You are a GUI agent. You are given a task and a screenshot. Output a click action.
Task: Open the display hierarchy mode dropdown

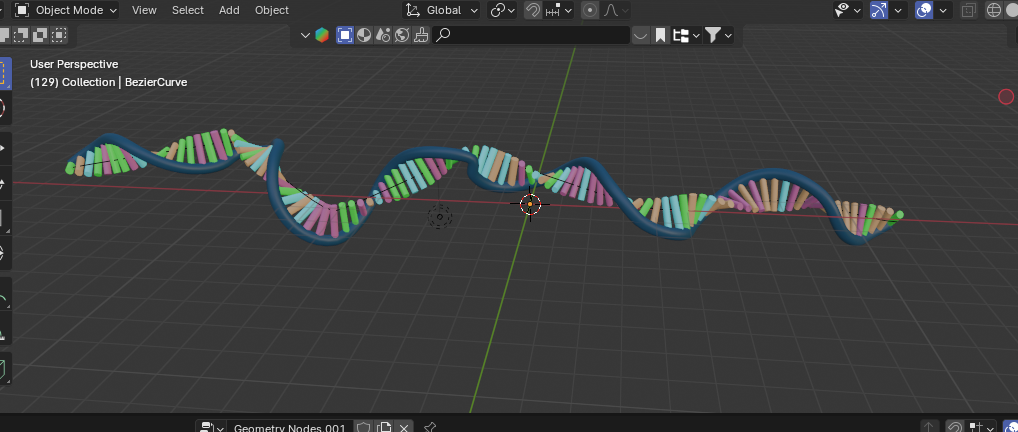pos(685,35)
